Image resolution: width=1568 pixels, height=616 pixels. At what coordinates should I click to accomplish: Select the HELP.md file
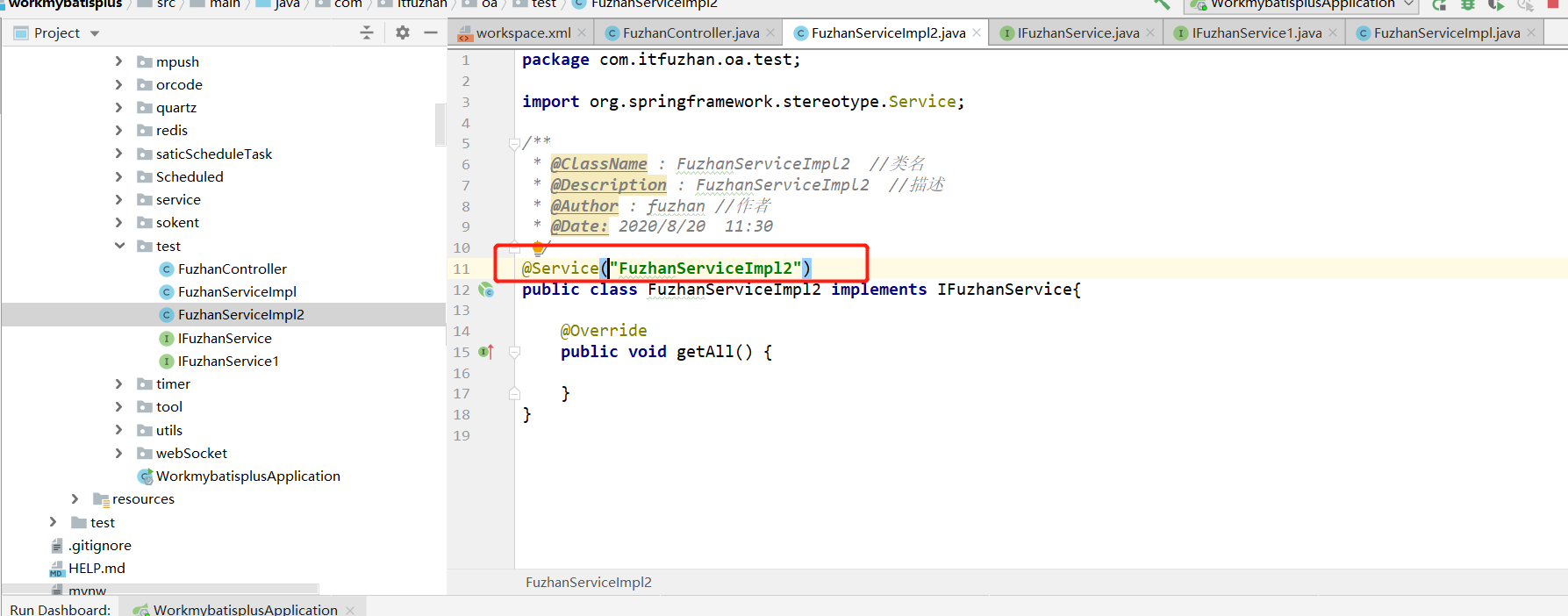pyautogui.click(x=97, y=568)
